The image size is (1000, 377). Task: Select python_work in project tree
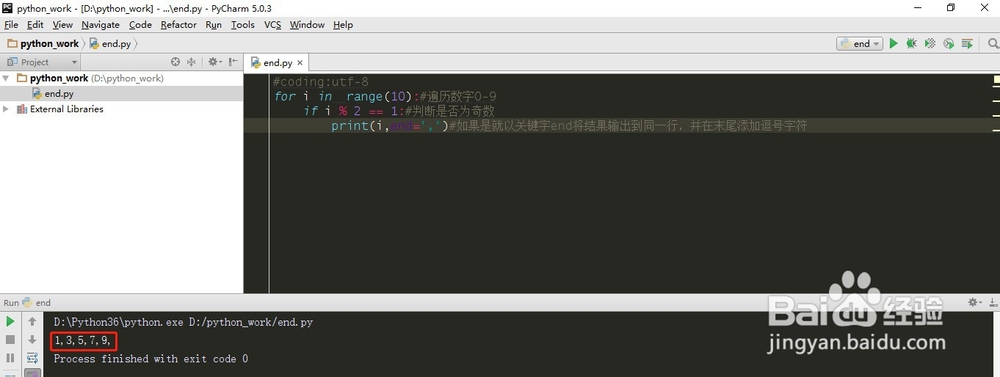tap(59, 78)
